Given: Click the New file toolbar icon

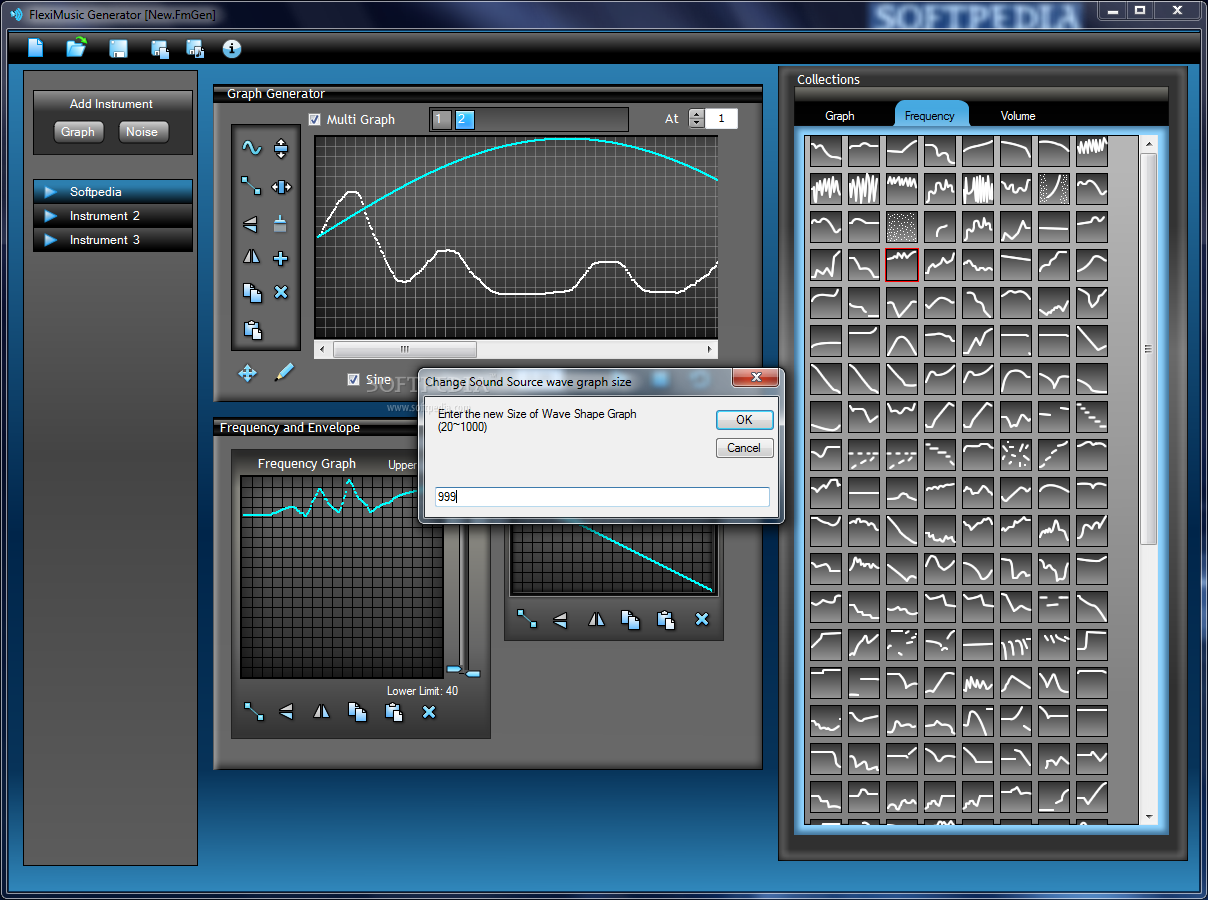Looking at the screenshot, I should pyautogui.click(x=36, y=48).
